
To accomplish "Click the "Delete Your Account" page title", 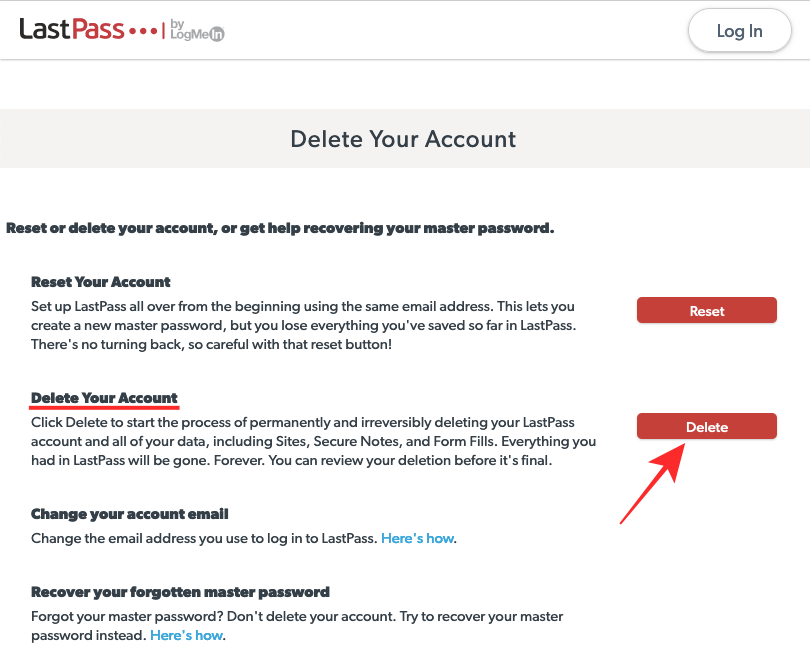I will [x=403, y=139].
